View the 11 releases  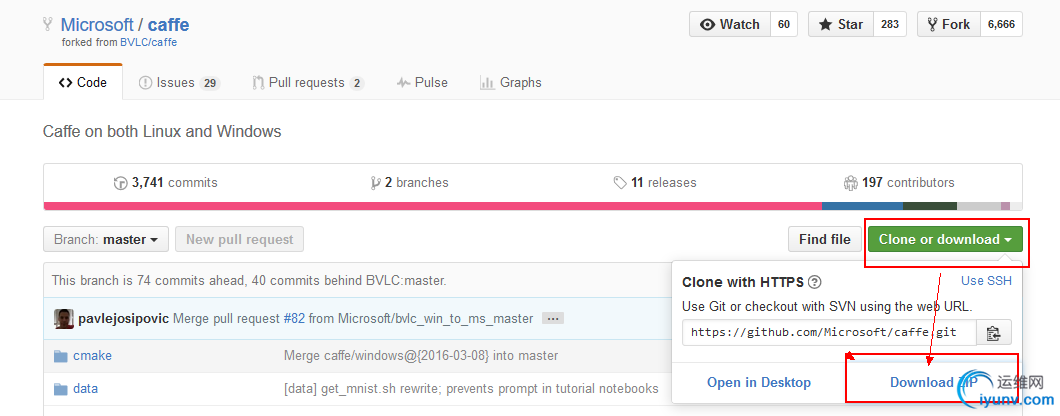tap(654, 183)
